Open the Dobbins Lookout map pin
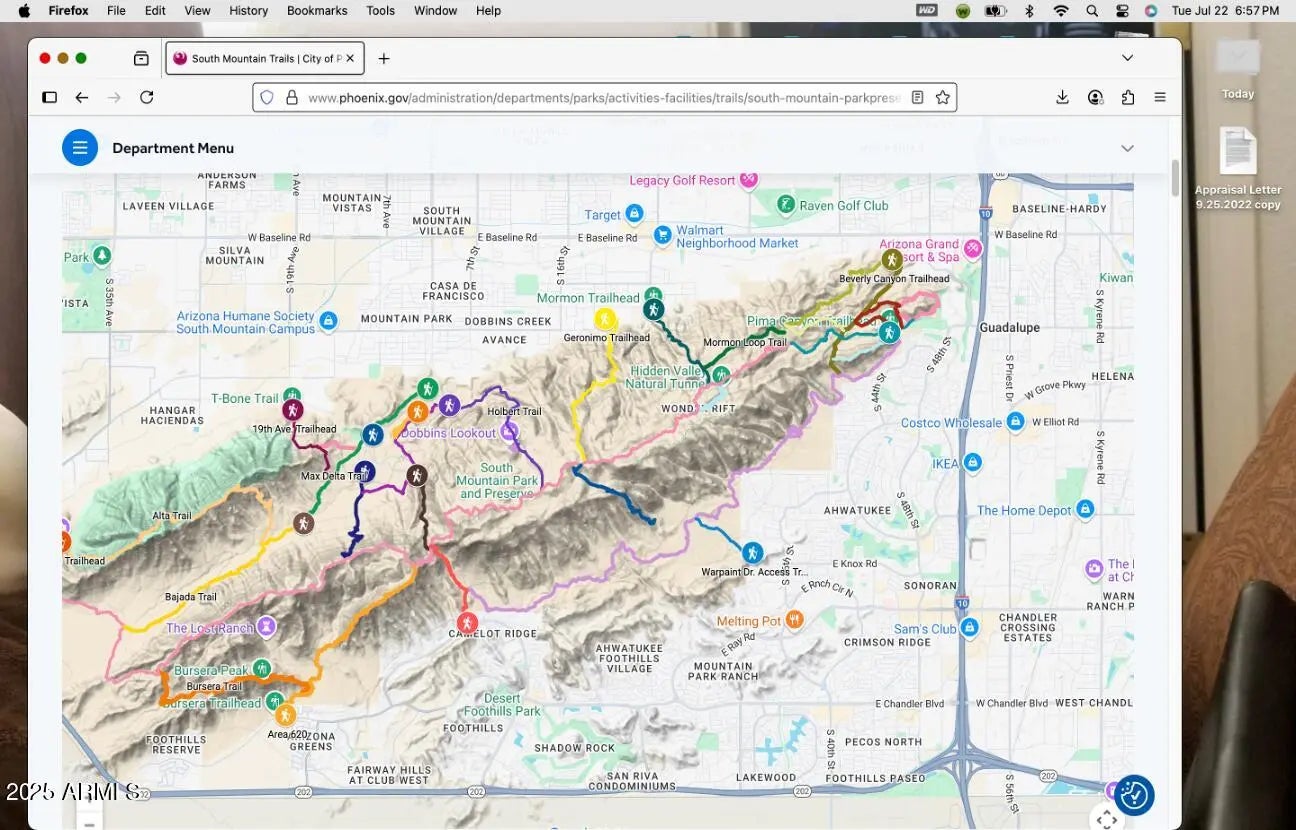 click(x=509, y=432)
